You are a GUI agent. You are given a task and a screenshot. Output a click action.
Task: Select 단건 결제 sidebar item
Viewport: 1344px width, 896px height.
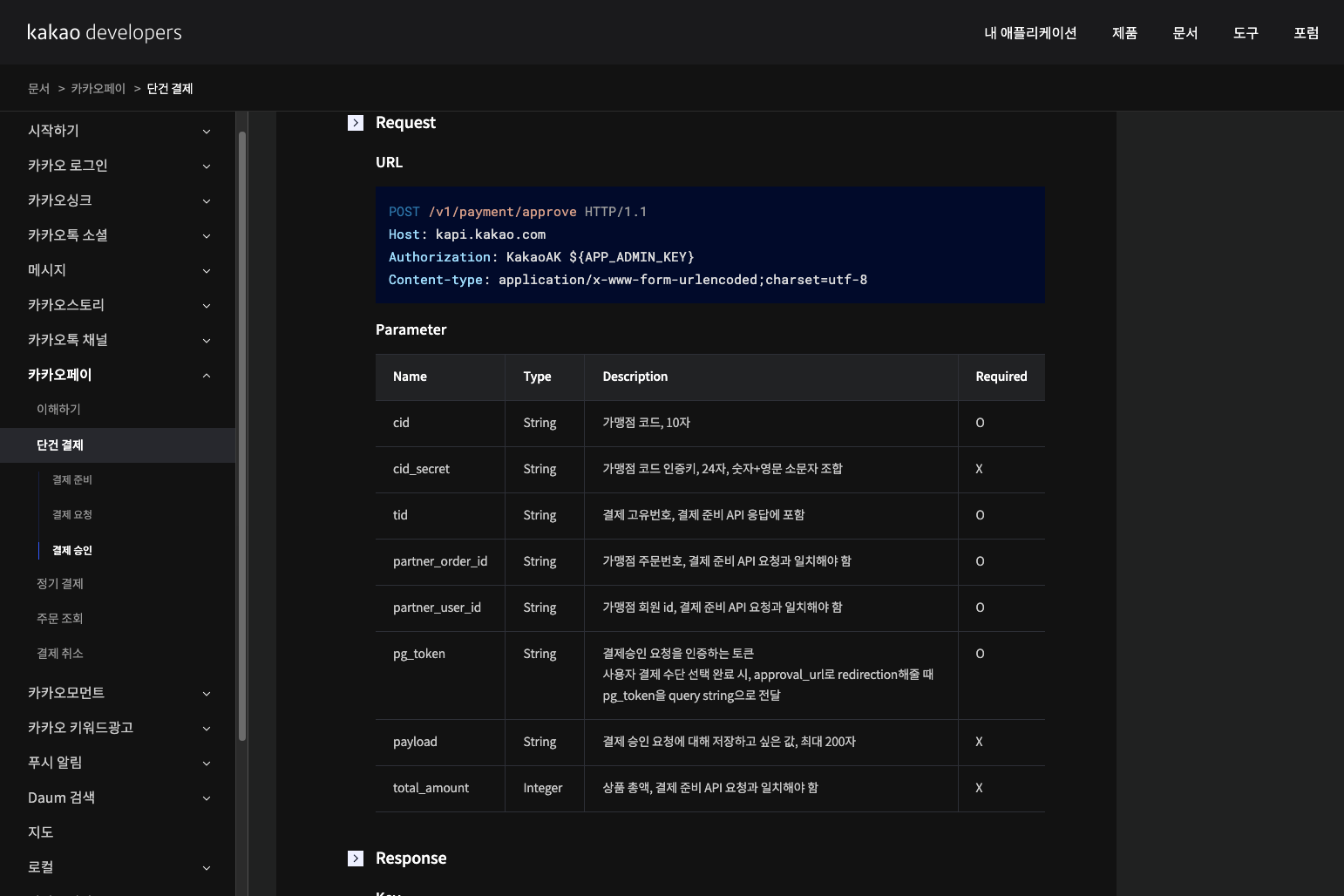pyautogui.click(x=118, y=445)
